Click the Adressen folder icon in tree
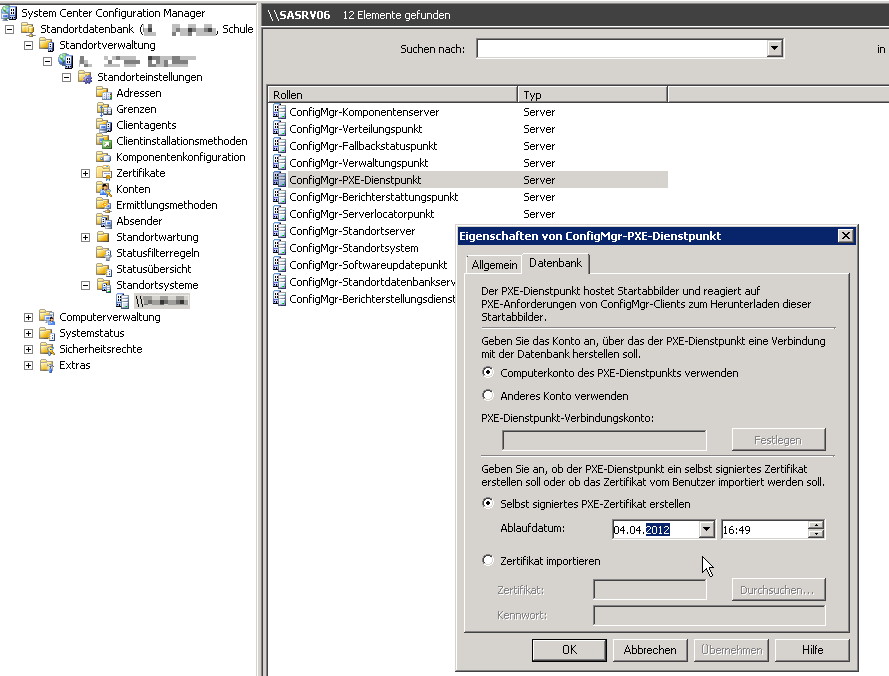 [104, 93]
